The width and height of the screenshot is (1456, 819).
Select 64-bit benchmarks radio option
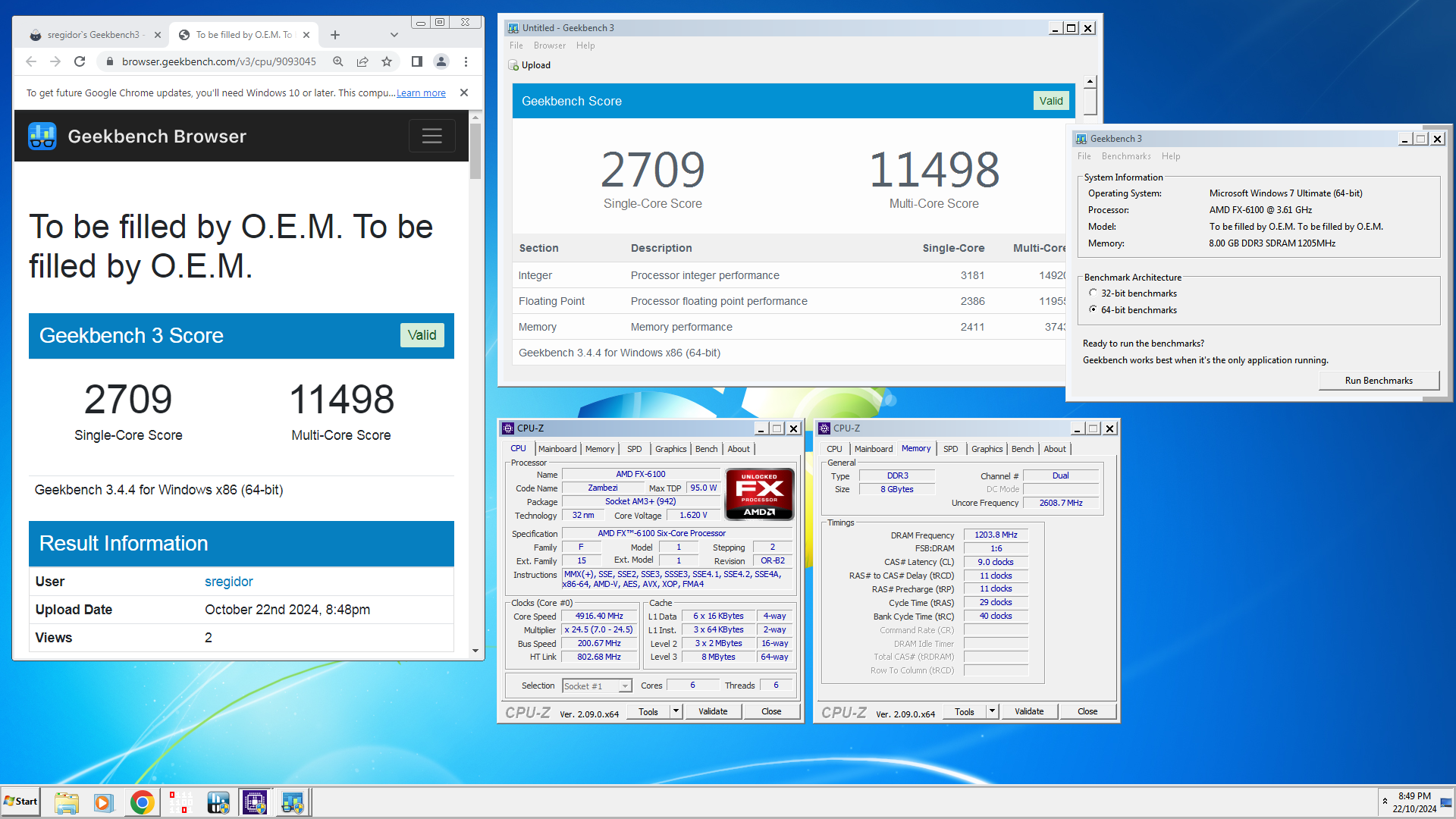pos(1093,309)
